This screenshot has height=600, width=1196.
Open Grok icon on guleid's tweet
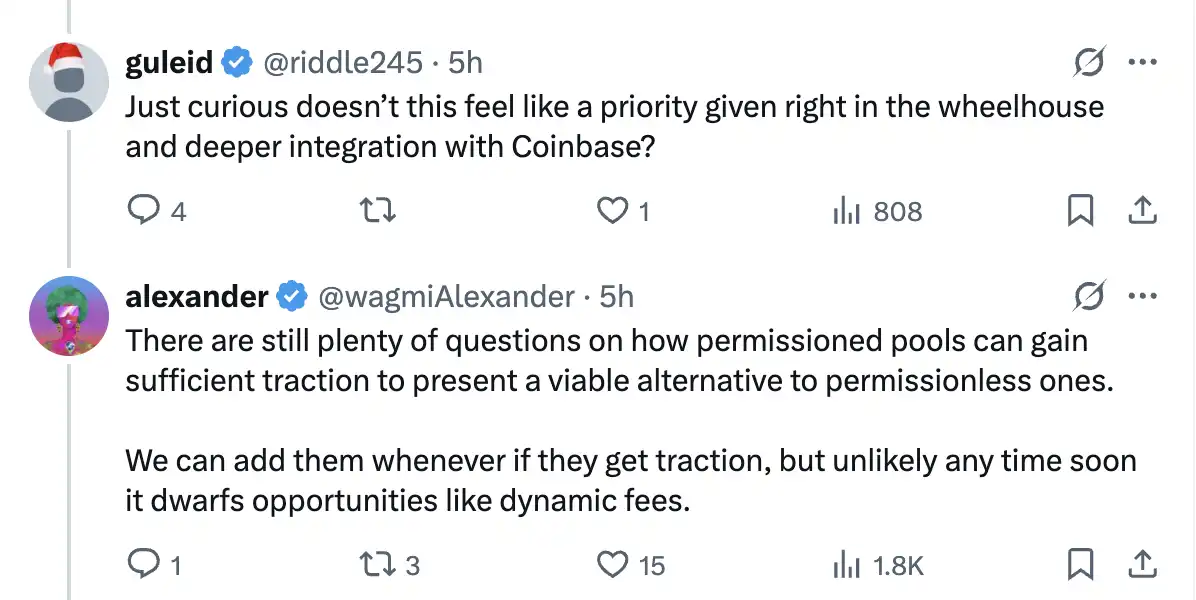coord(1089,63)
